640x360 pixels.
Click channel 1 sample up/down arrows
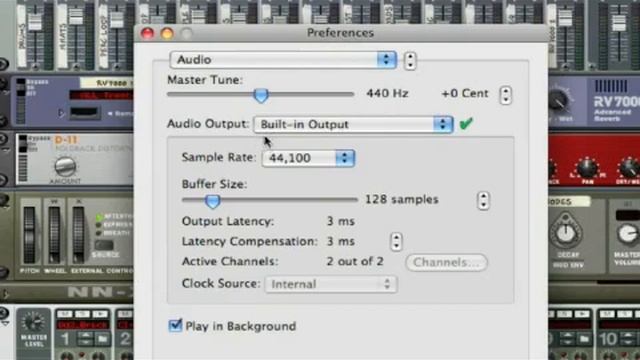(x=86, y=339)
